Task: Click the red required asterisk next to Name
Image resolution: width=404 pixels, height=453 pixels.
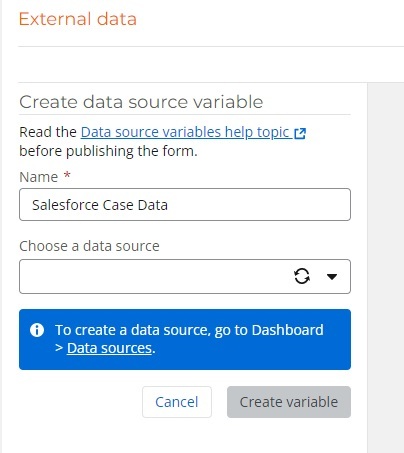Action: pyautogui.click(x=67, y=175)
